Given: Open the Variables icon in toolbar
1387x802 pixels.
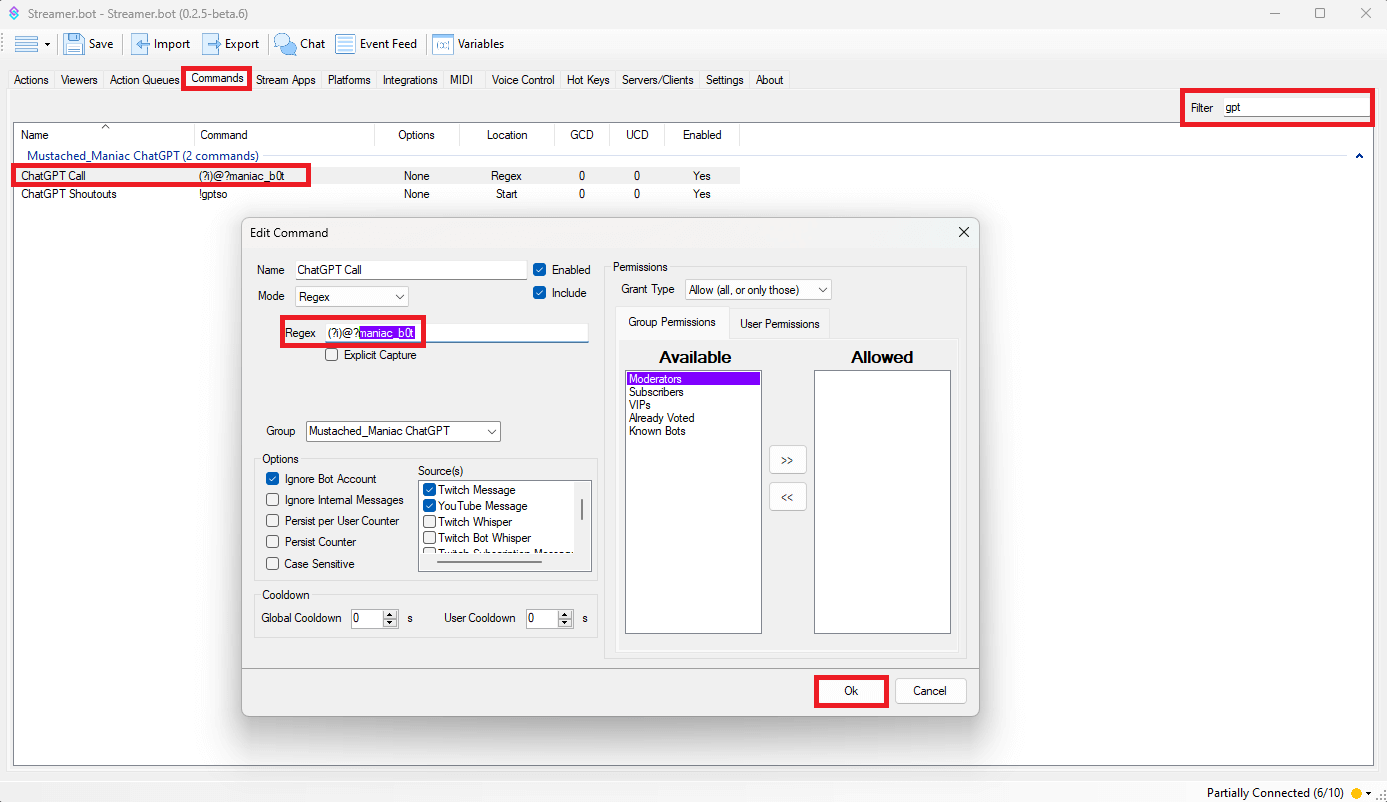Looking at the screenshot, I should coord(442,44).
